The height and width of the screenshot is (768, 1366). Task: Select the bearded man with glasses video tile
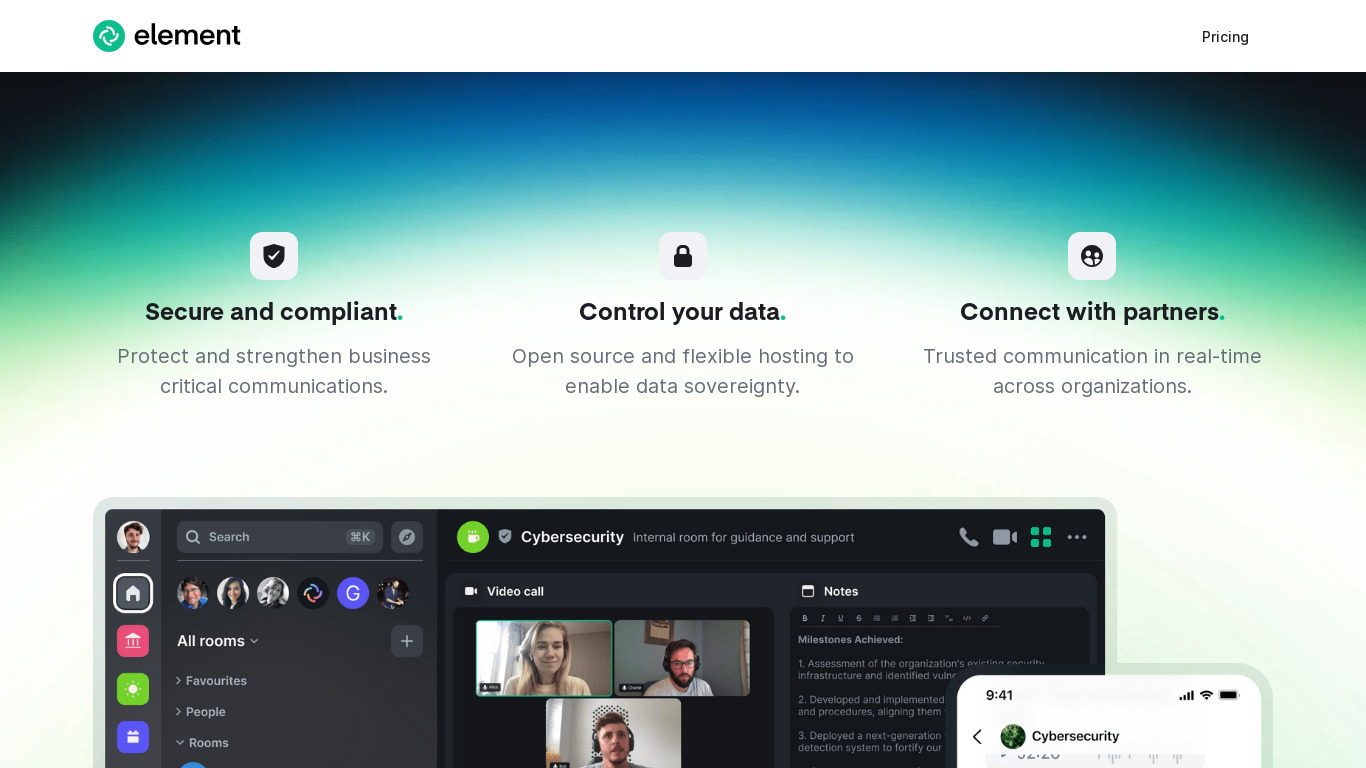(682, 658)
